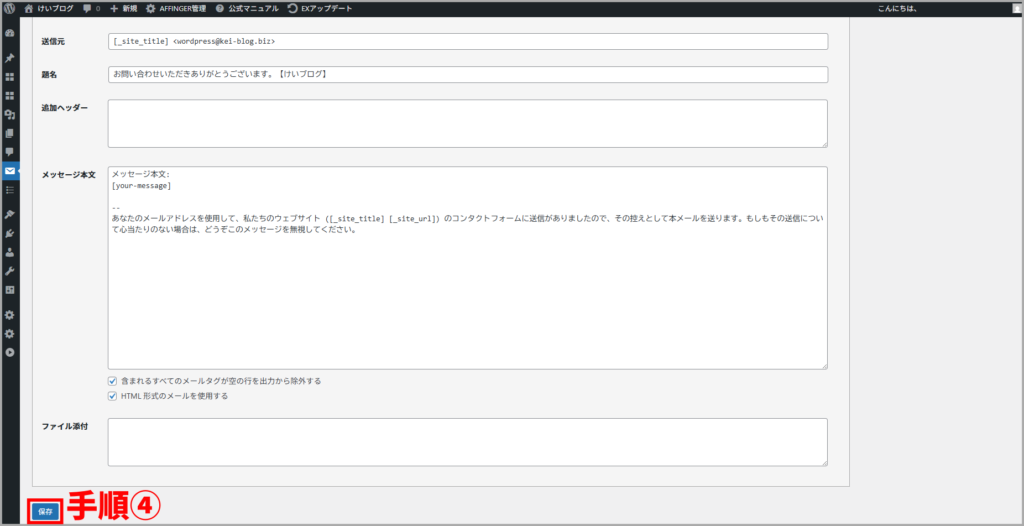The image size is (1024, 526).
Task: Click the WordPress logo in admin bar
Action: coord(10,8)
